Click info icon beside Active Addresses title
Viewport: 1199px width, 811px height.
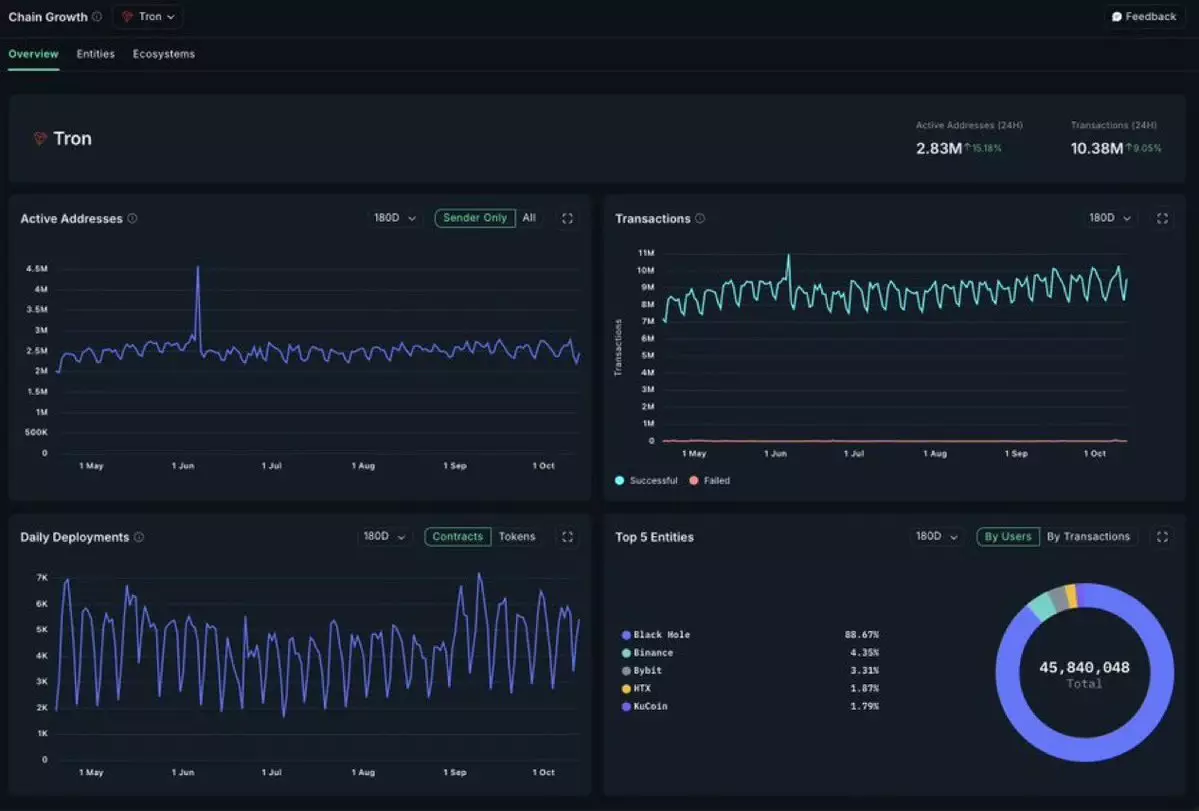[133, 219]
